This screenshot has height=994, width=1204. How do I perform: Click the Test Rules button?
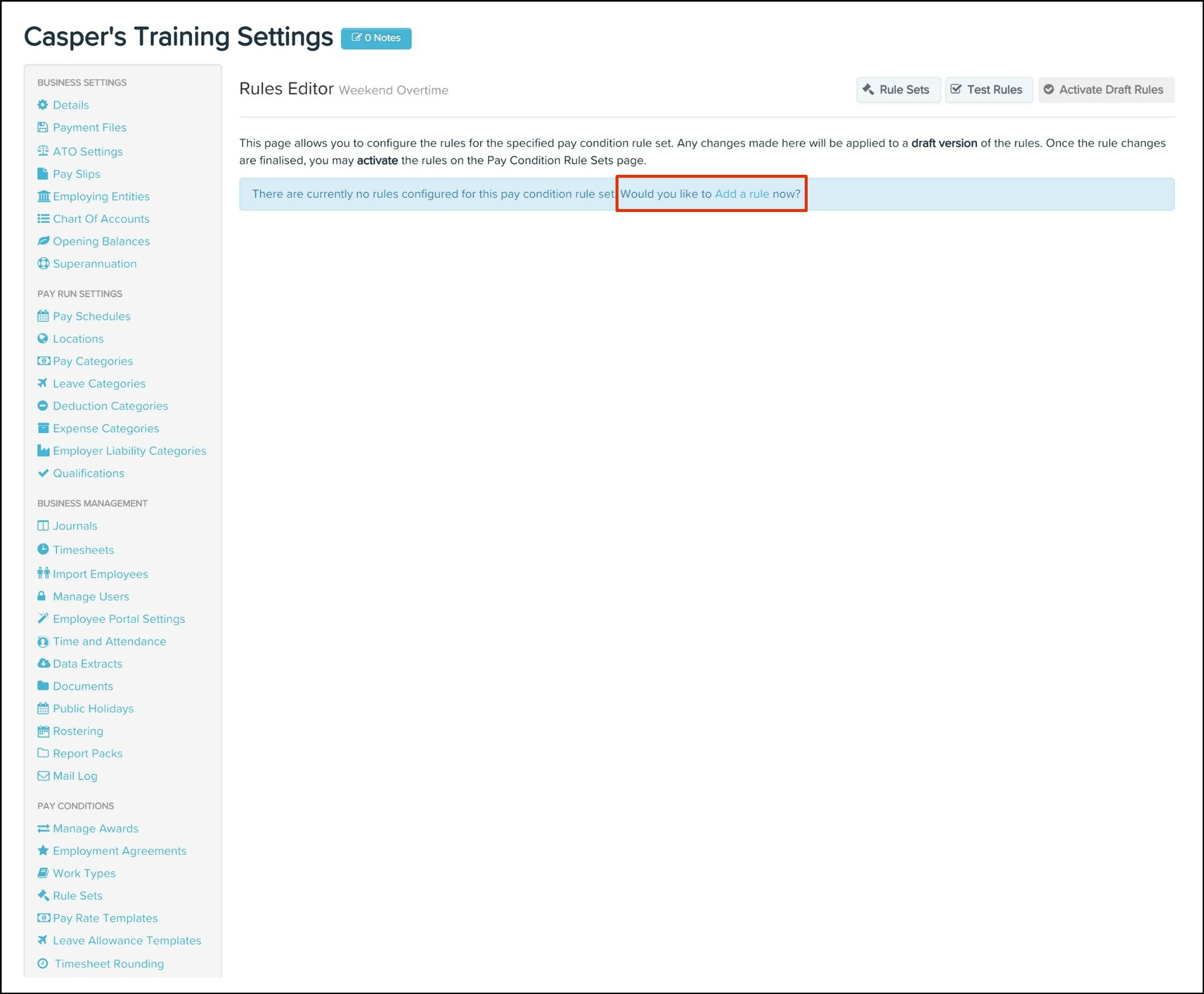[988, 89]
